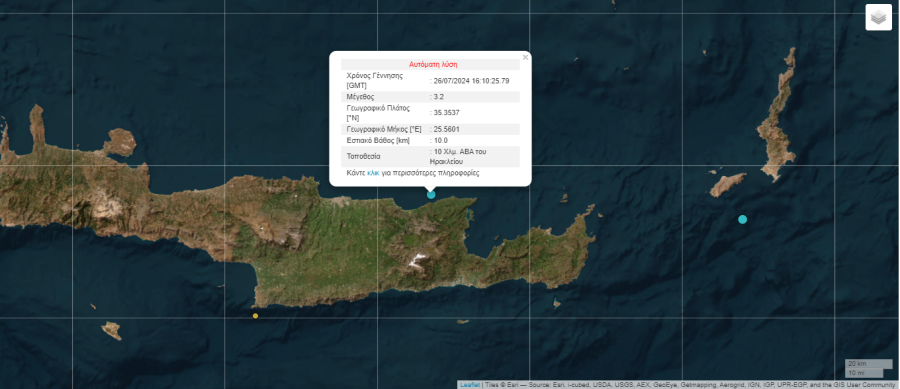Click the Karpathos island on the map

(x=777, y=115)
